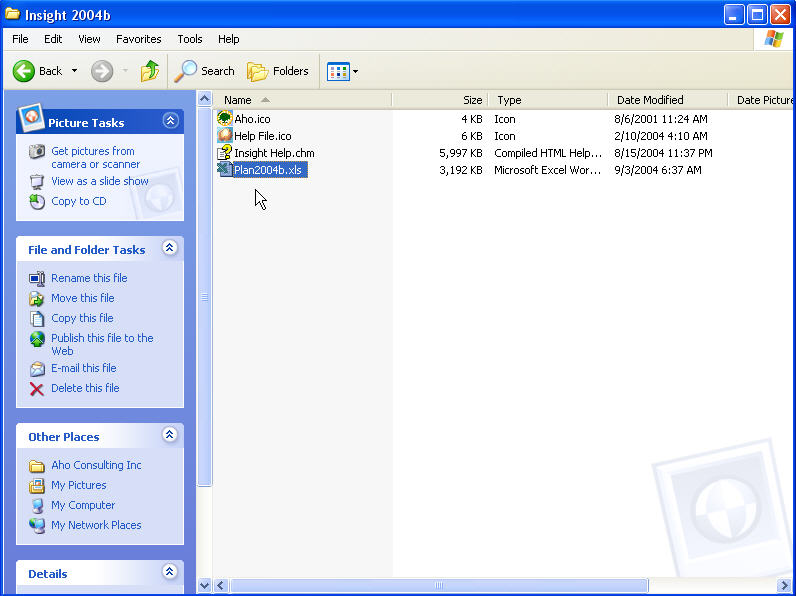This screenshot has width=796, height=596.
Task: Click the Rename this file icon
Action: (37, 278)
